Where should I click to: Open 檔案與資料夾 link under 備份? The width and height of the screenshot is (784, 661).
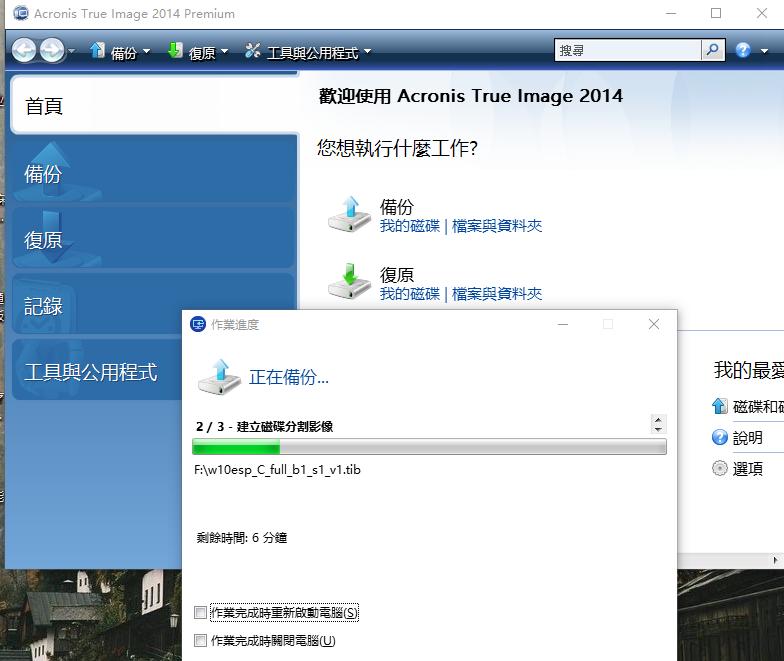pyautogui.click(x=497, y=226)
